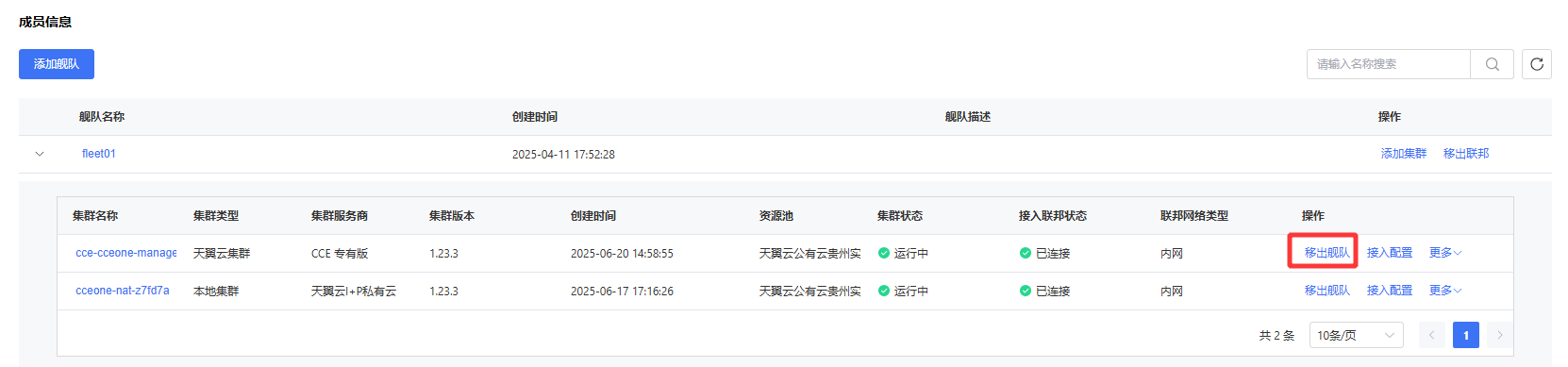Click the refresh icon button
Screen dimensions: 1568x367
(x=1536, y=64)
